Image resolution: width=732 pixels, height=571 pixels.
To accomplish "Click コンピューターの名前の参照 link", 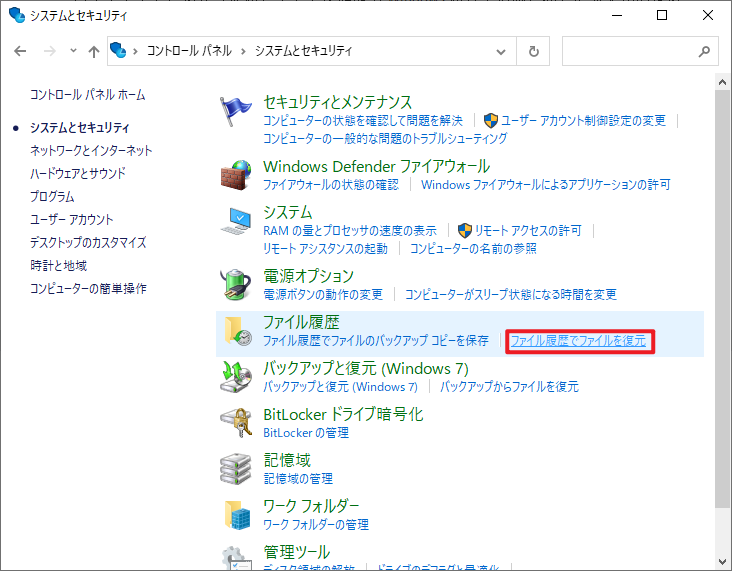I will tap(473, 248).
